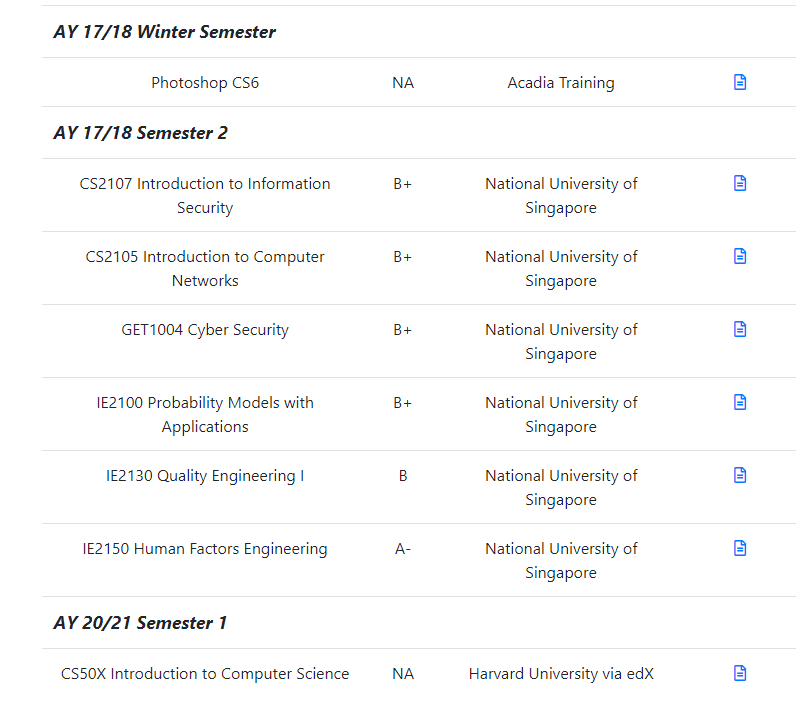The height and width of the screenshot is (728, 799).
Task: Click IE2100 Probability Models with Applications text
Action: tap(205, 414)
